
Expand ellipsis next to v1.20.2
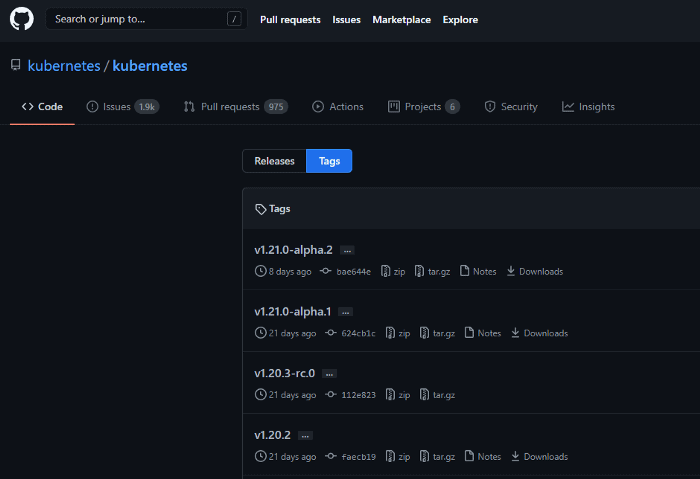(x=305, y=435)
